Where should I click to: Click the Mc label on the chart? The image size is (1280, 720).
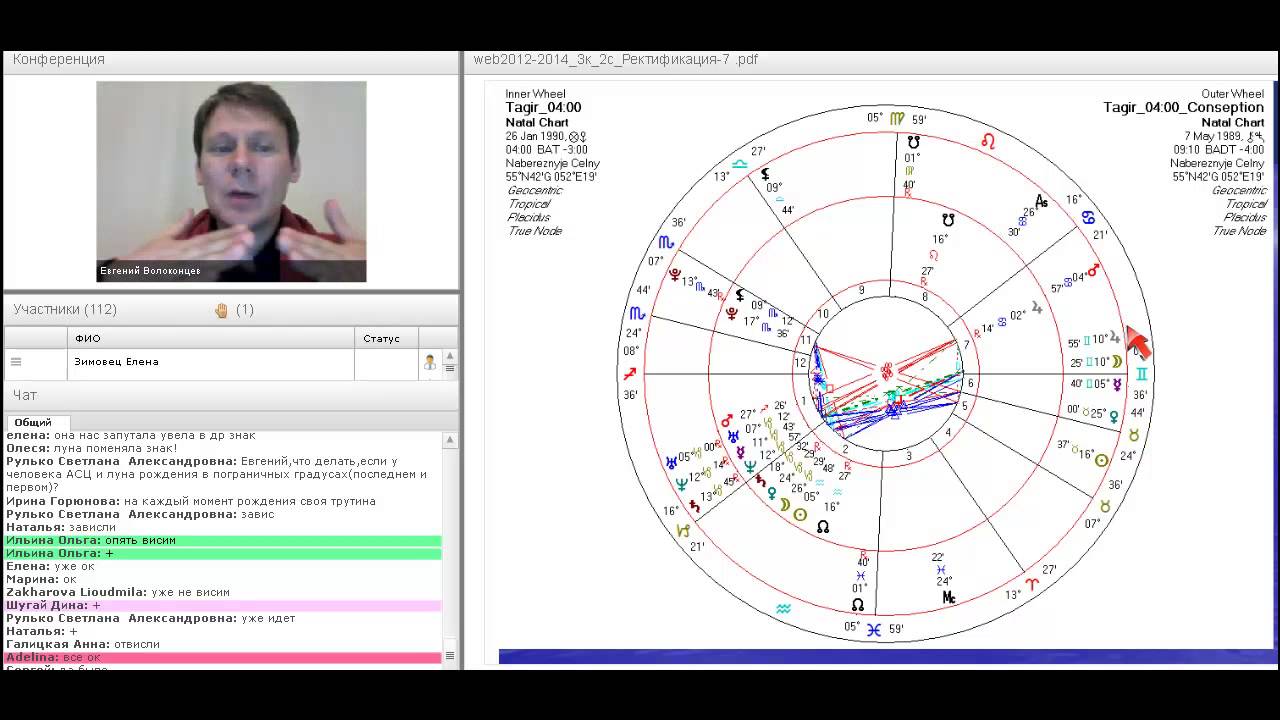point(948,597)
